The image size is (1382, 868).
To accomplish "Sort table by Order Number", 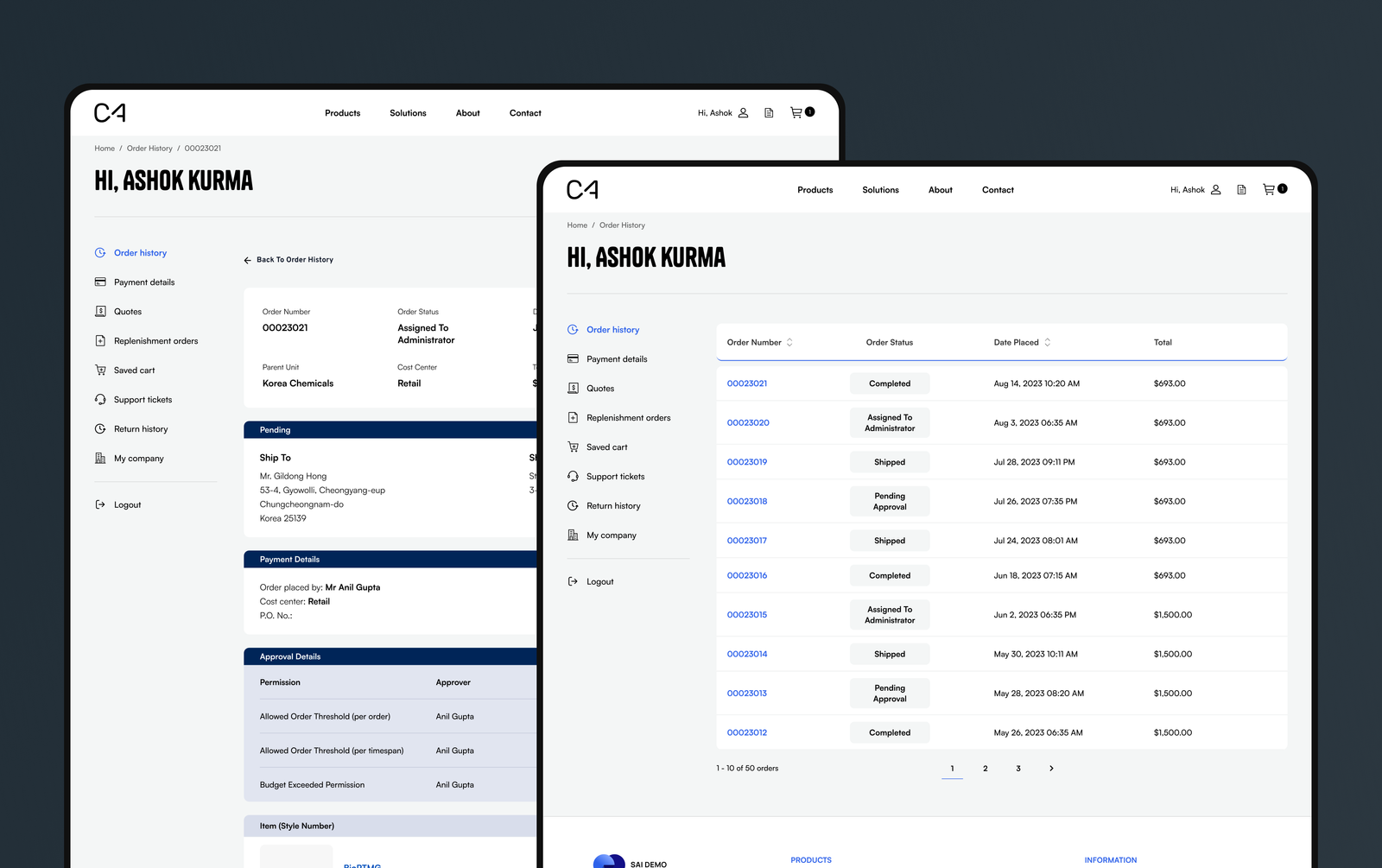I will [x=789, y=343].
